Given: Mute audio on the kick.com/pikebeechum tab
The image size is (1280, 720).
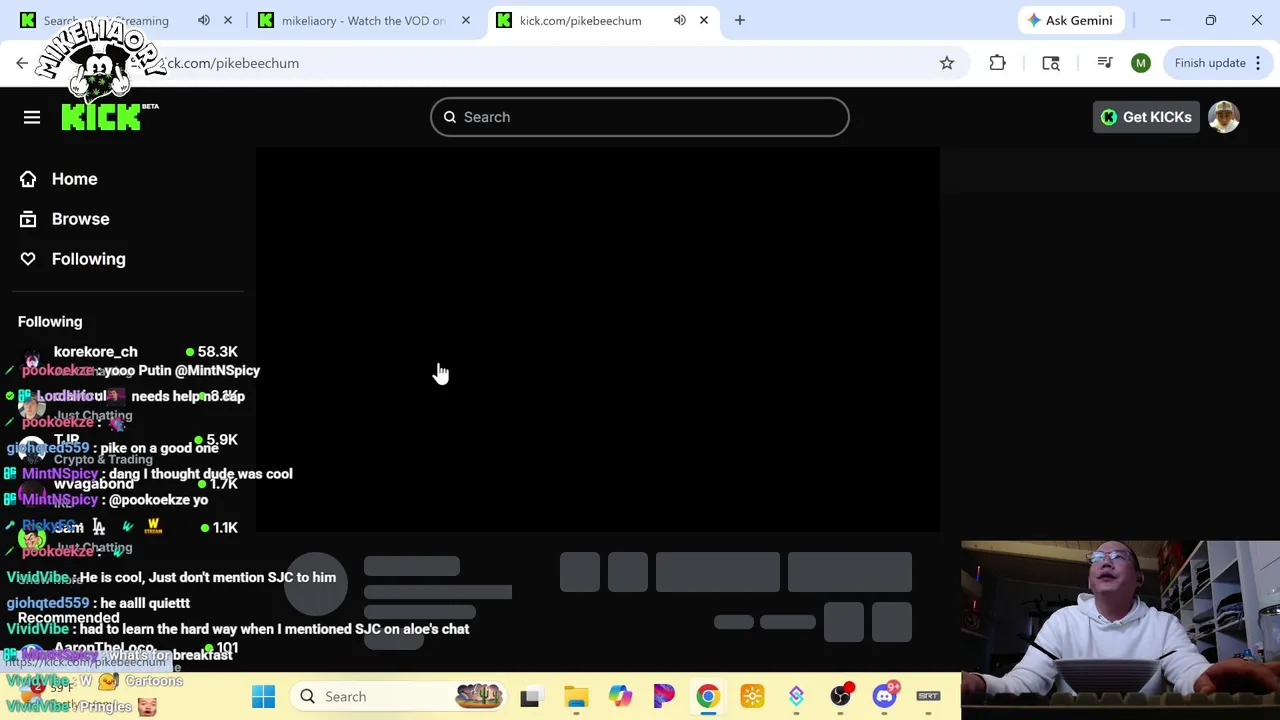Looking at the screenshot, I should [680, 20].
